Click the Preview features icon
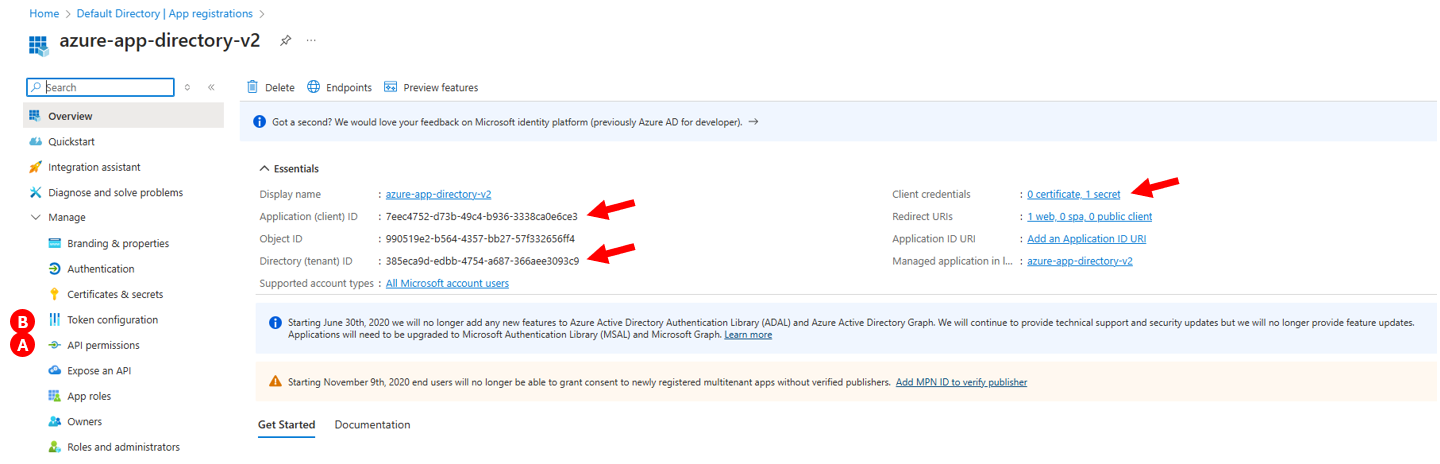 [391, 87]
